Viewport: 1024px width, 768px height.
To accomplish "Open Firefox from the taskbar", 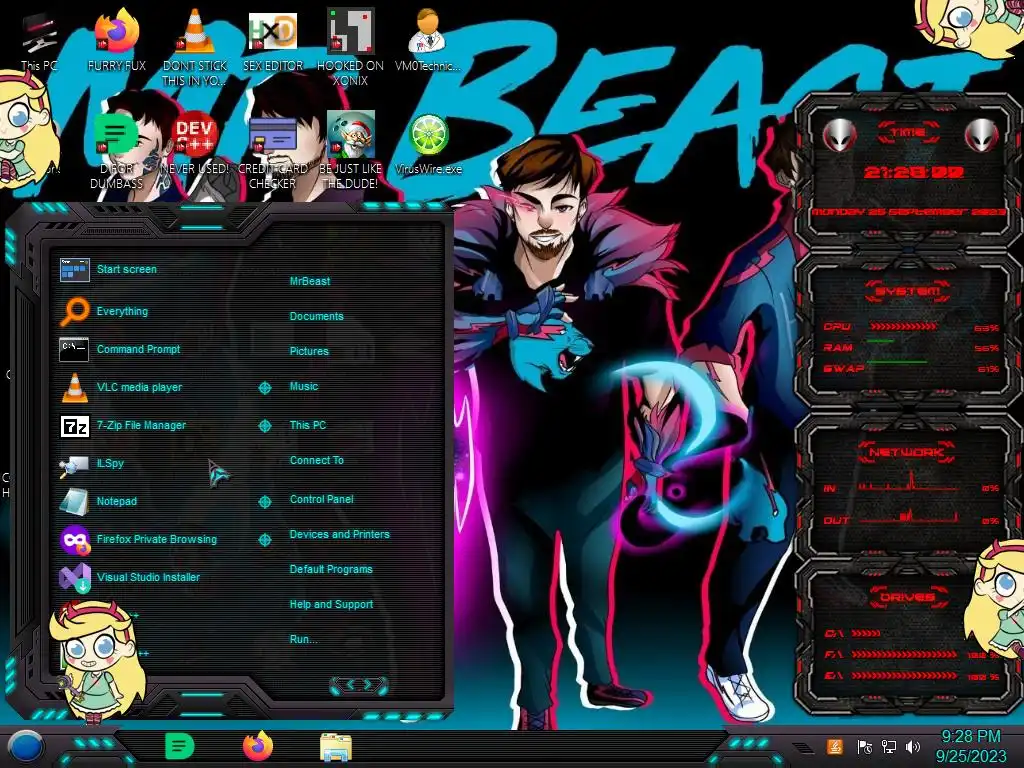I will (x=258, y=746).
